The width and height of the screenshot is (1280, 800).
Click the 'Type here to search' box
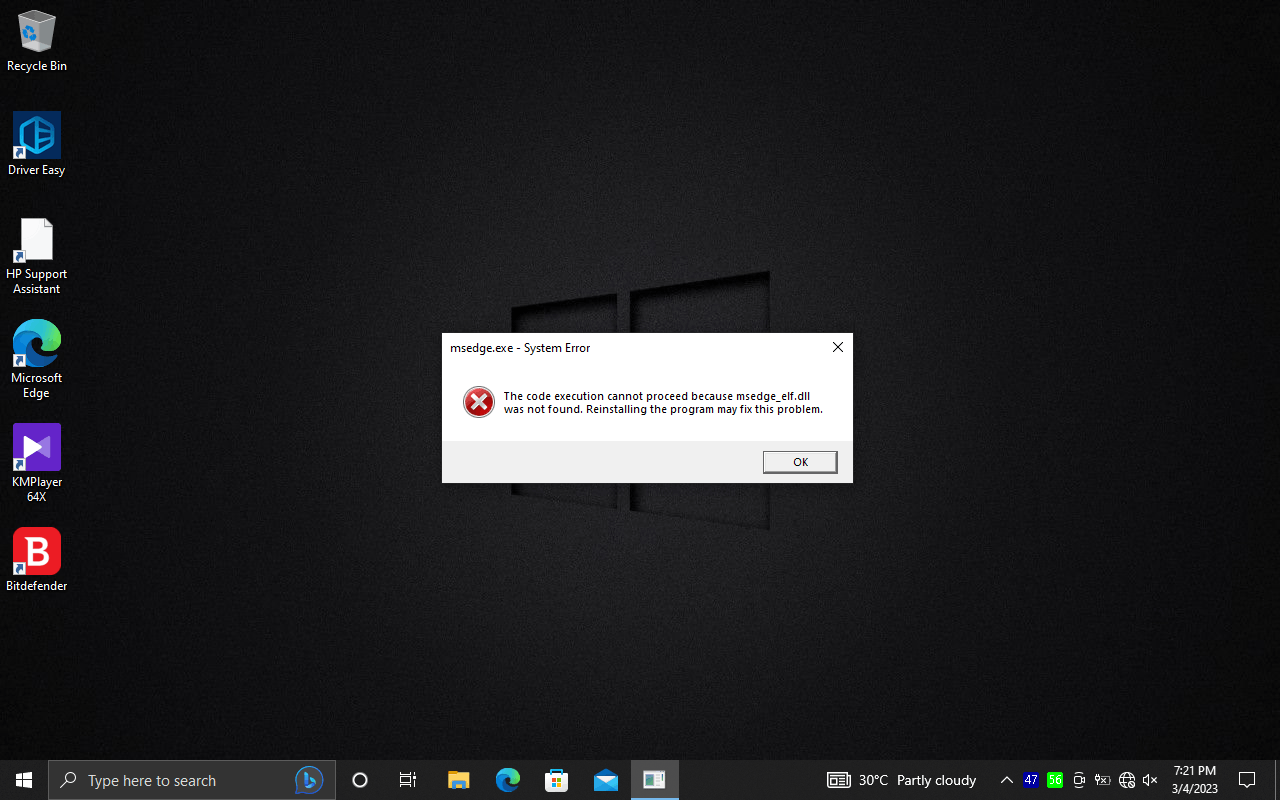[x=192, y=780]
